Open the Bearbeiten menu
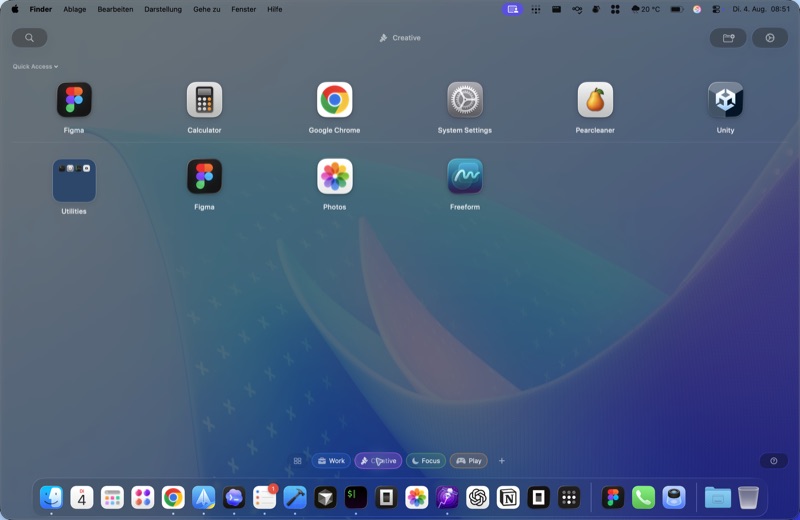The image size is (800, 520). [115, 9]
